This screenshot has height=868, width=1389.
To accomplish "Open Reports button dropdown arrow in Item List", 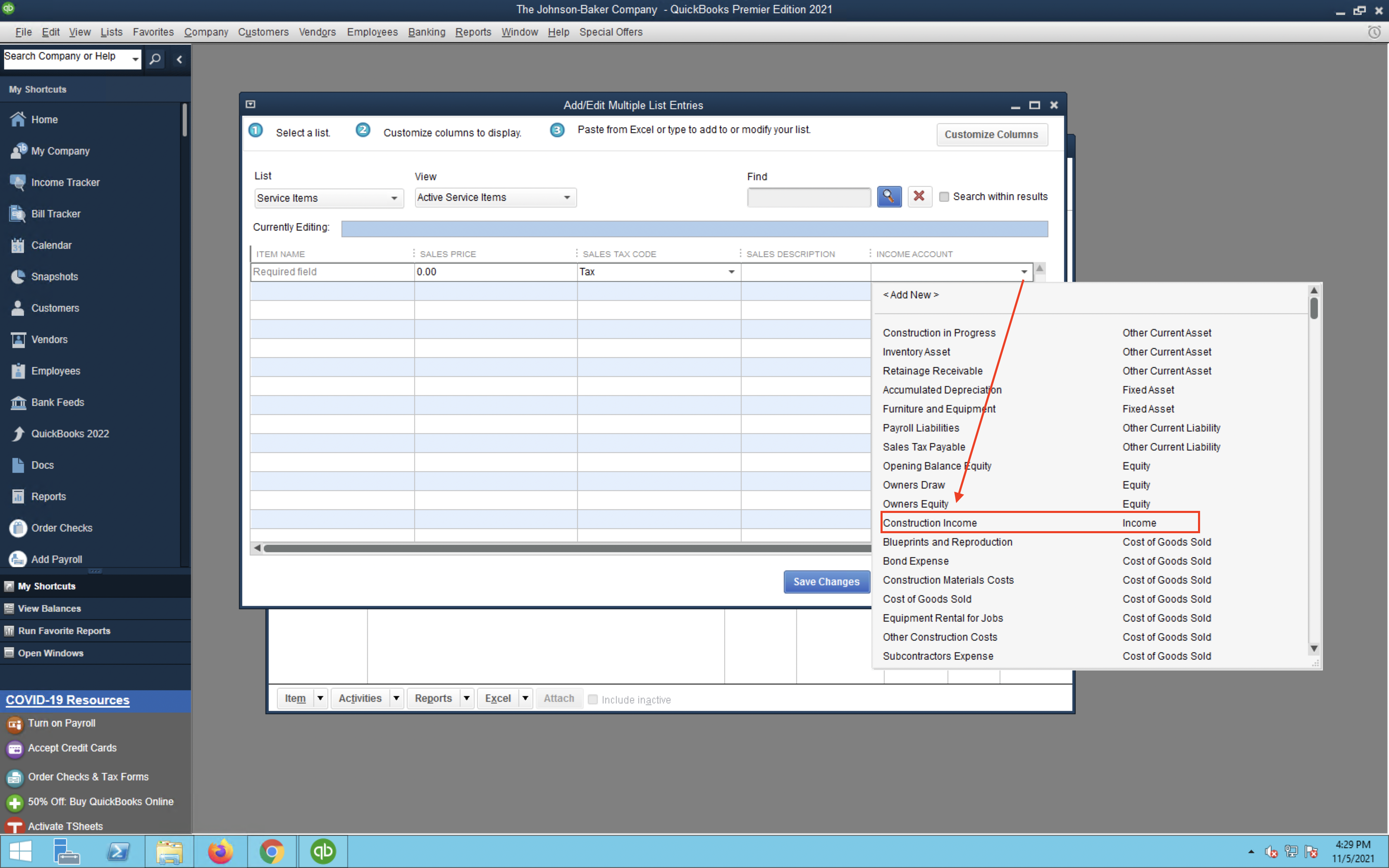I will point(467,698).
